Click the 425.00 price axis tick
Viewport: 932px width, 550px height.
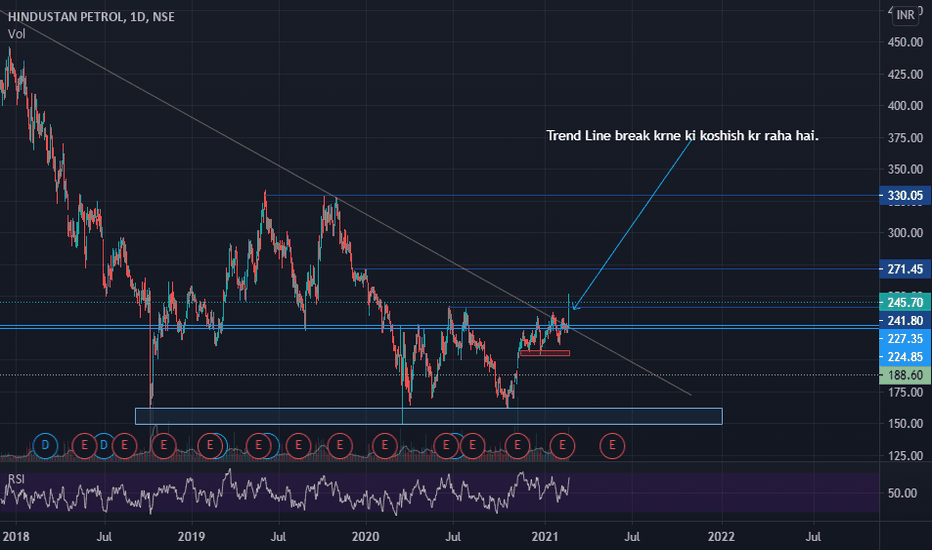(x=905, y=74)
